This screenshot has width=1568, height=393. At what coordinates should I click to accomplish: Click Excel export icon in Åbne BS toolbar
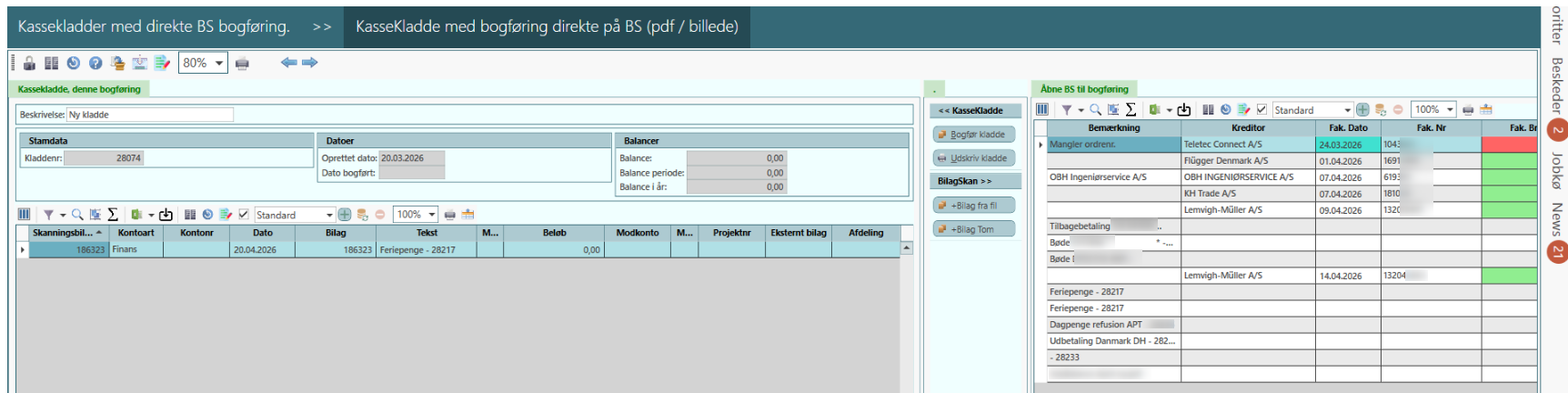coord(1155,110)
